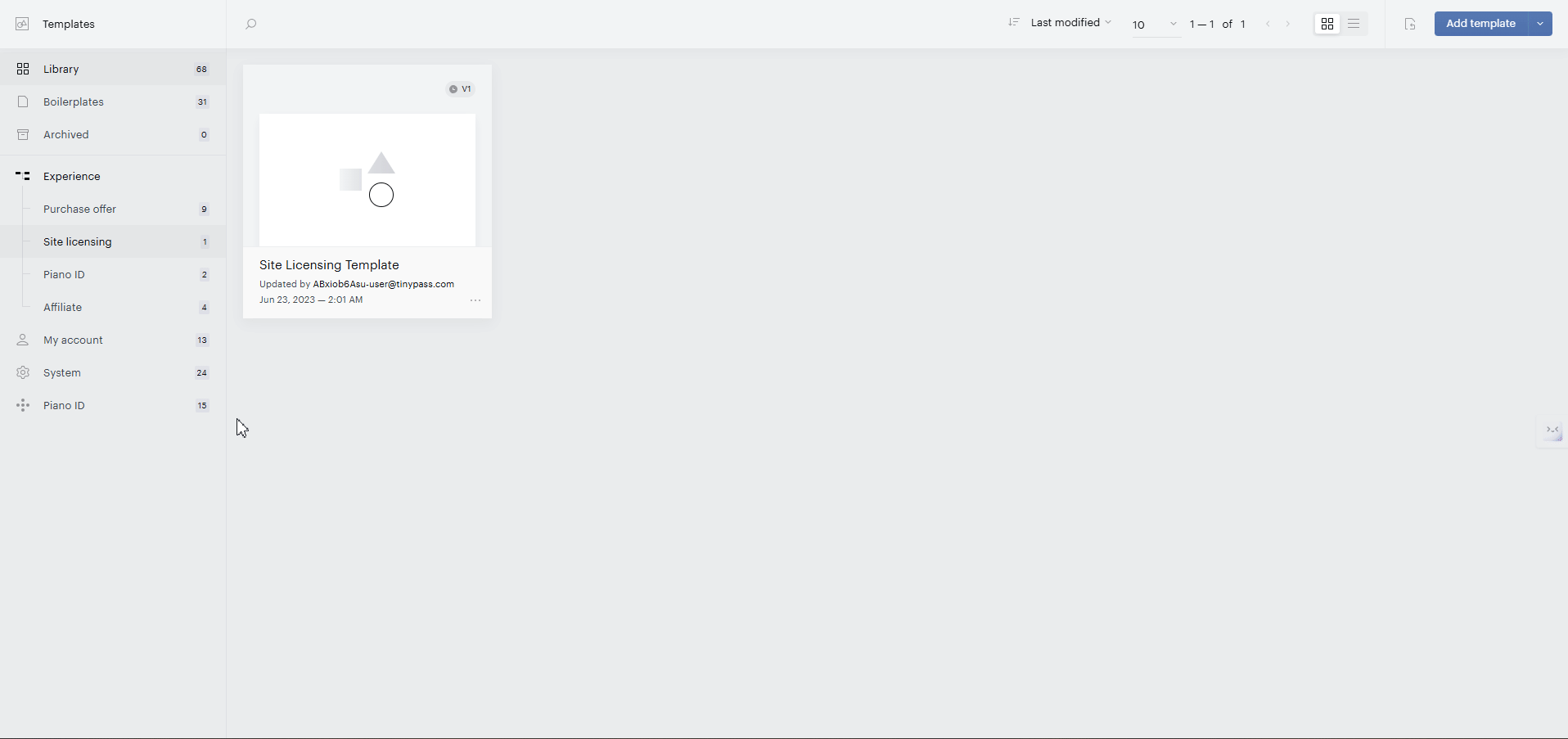This screenshot has height=739, width=1568.
Task: Click the System count badge 24
Action: (201, 373)
